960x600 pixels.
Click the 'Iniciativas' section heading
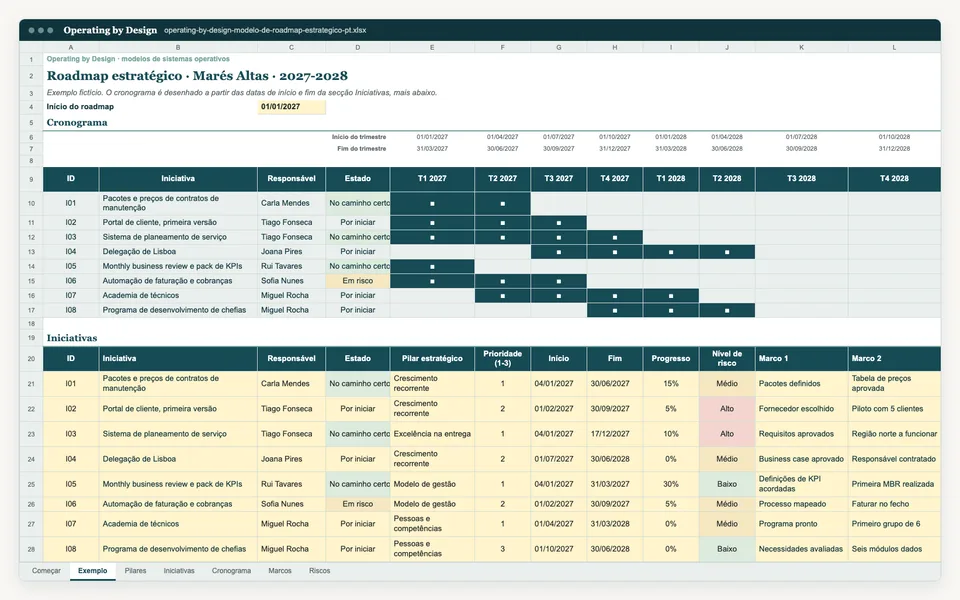tap(72, 338)
